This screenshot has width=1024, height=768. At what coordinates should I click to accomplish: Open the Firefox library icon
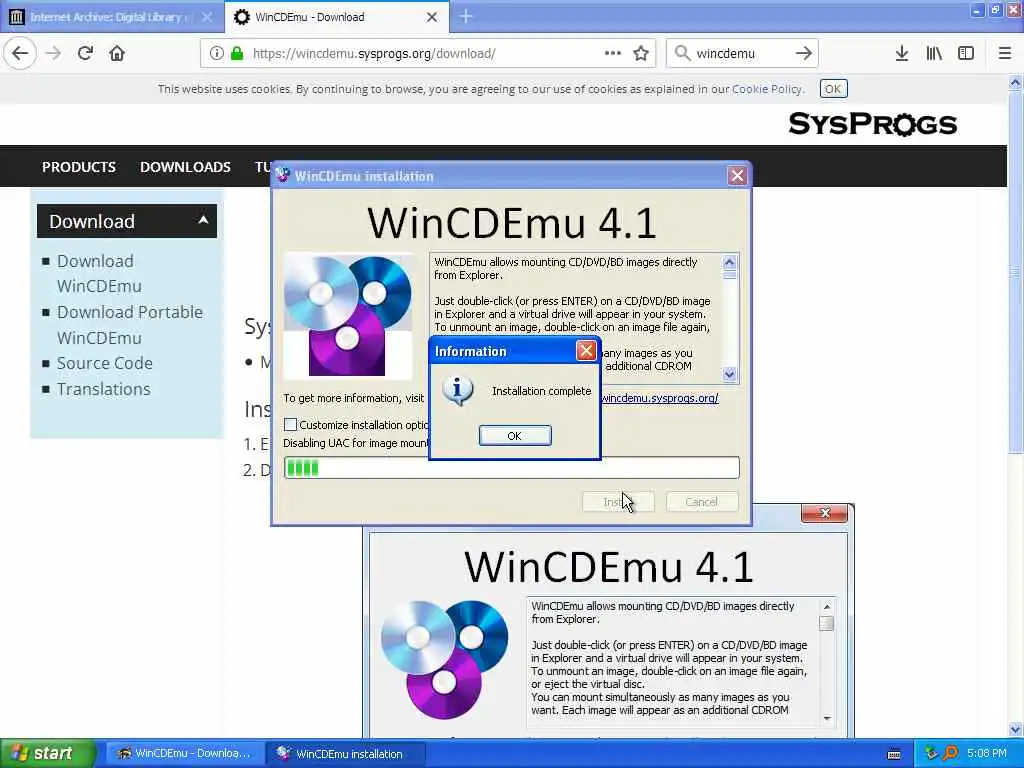tap(934, 54)
